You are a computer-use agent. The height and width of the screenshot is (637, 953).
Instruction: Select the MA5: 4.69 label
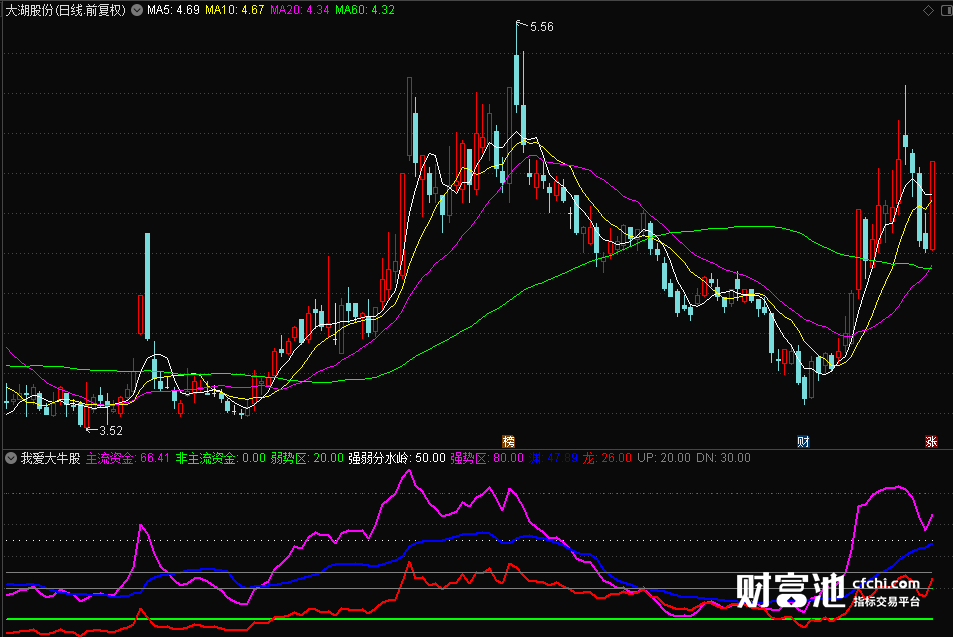[x=173, y=10]
